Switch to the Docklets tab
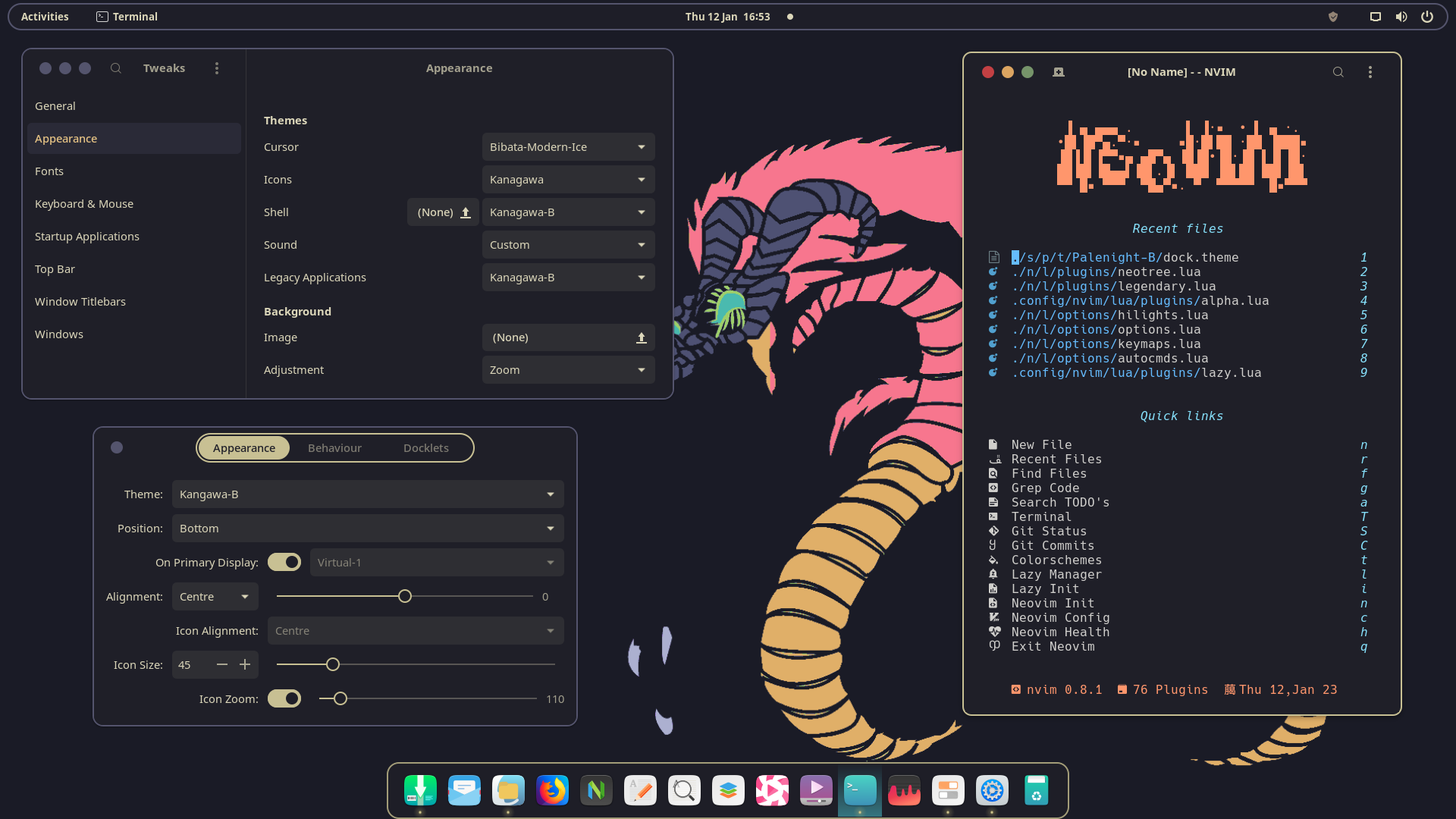This screenshot has width=1456, height=819. click(x=426, y=448)
